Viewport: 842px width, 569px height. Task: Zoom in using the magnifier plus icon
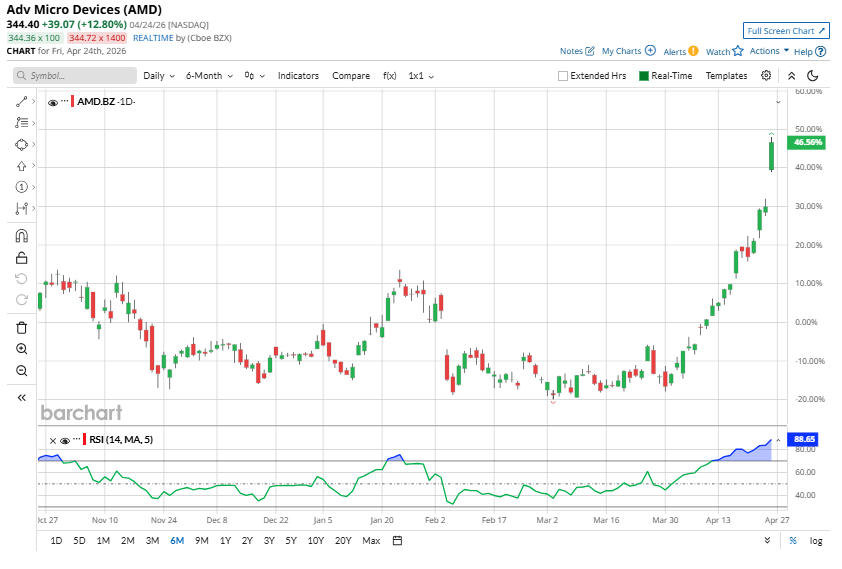[x=21, y=349]
